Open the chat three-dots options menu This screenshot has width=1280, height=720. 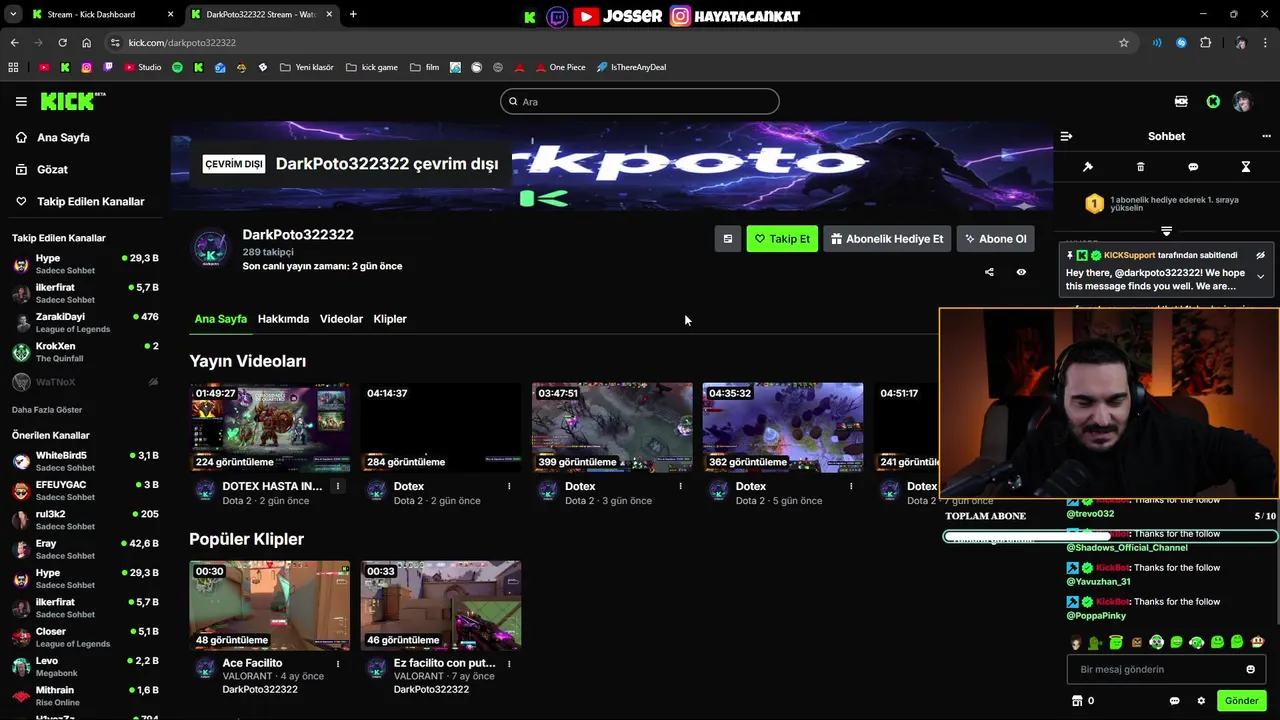coord(1266,136)
